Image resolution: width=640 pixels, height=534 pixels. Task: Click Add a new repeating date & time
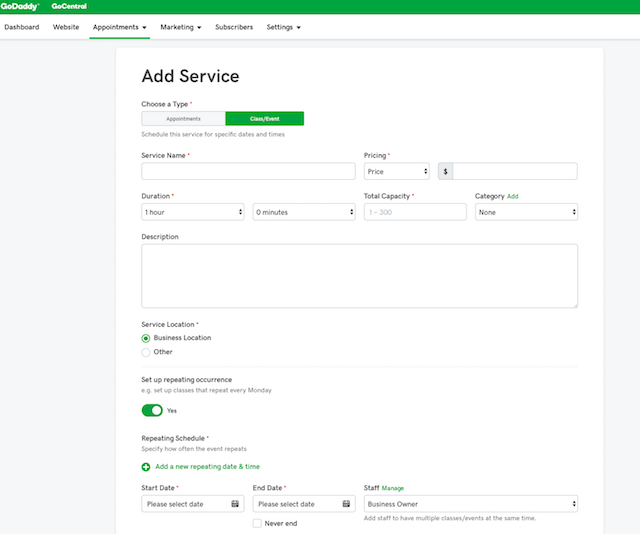point(207,467)
